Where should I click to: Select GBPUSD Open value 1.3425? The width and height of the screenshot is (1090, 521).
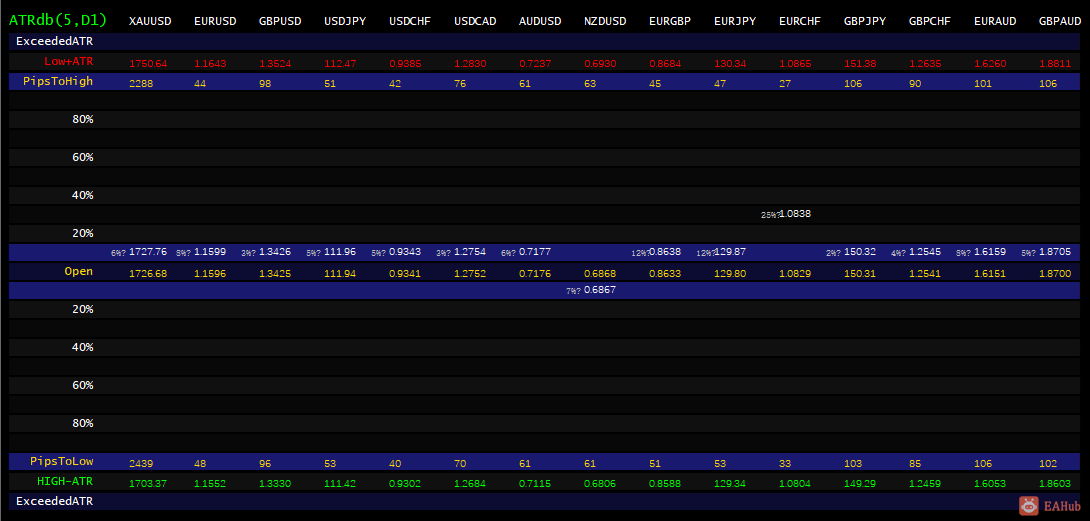[275, 274]
